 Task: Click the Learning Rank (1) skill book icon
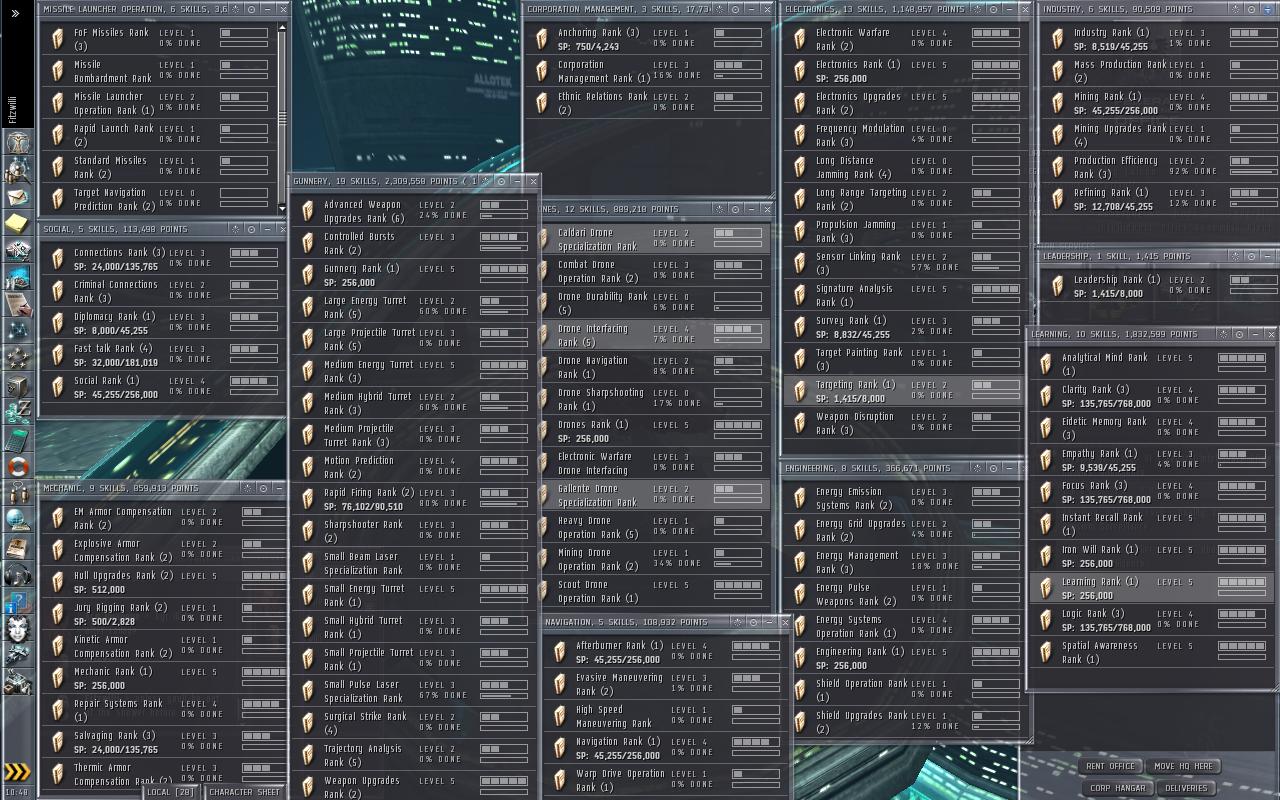tap(1046, 588)
